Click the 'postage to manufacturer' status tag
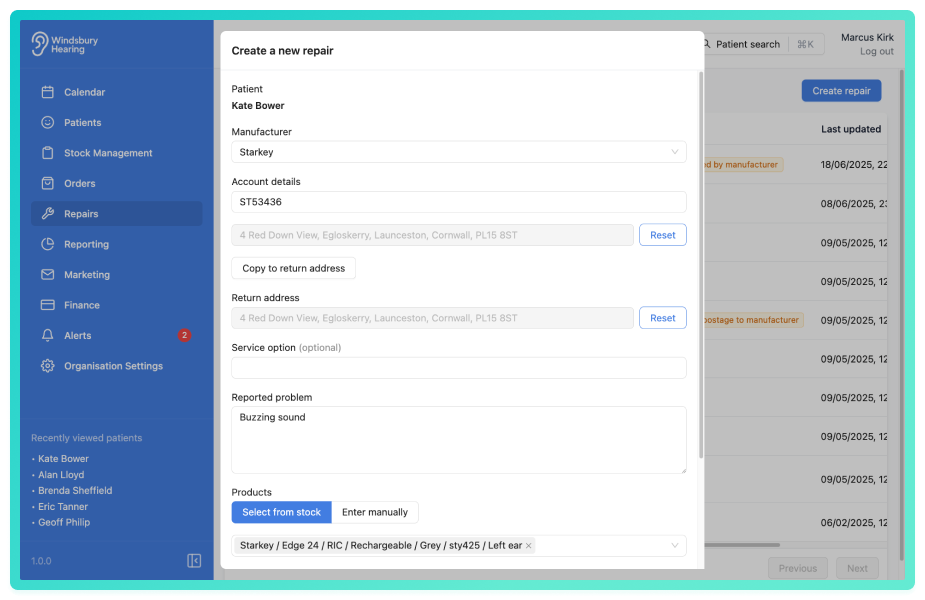The width and height of the screenshot is (925, 600). tap(753, 320)
